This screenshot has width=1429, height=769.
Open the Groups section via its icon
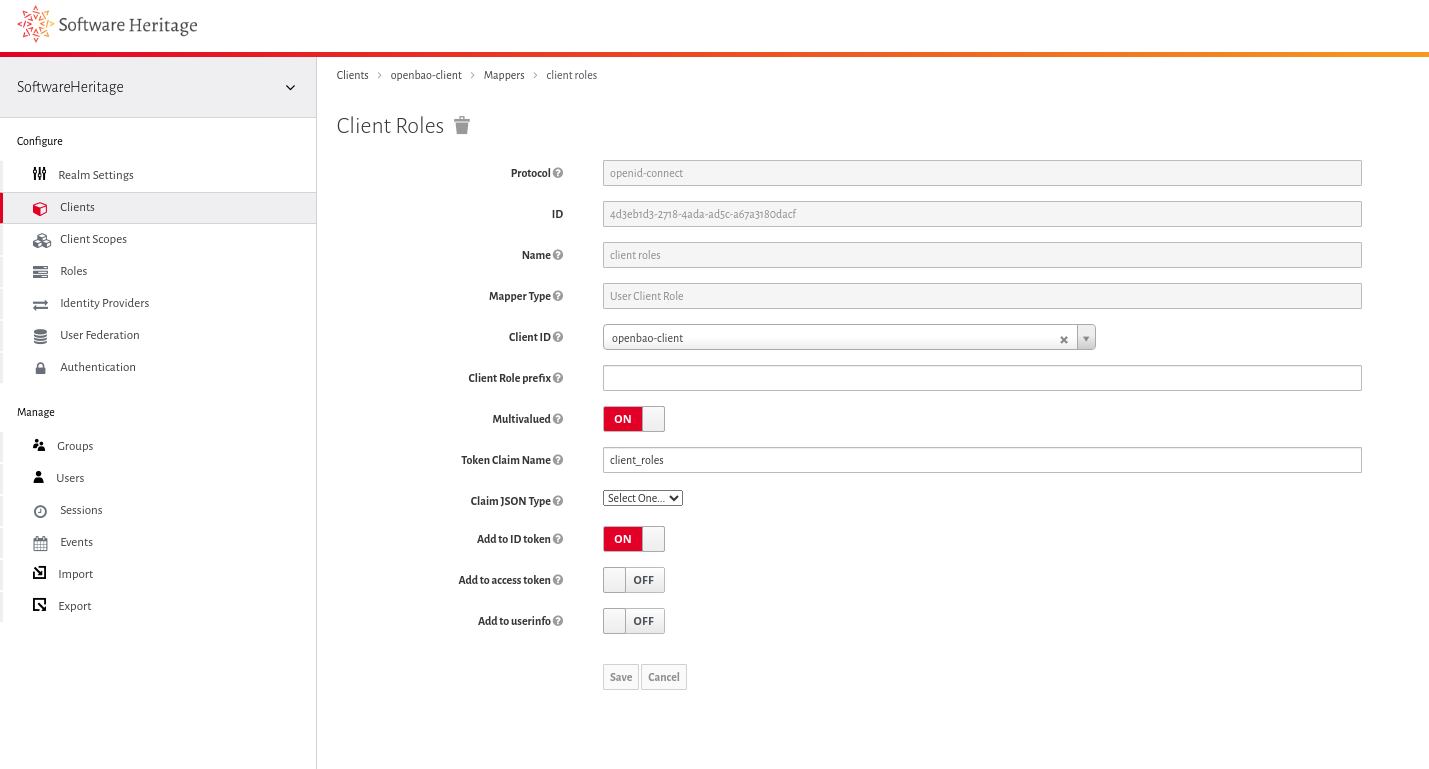coord(40,446)
